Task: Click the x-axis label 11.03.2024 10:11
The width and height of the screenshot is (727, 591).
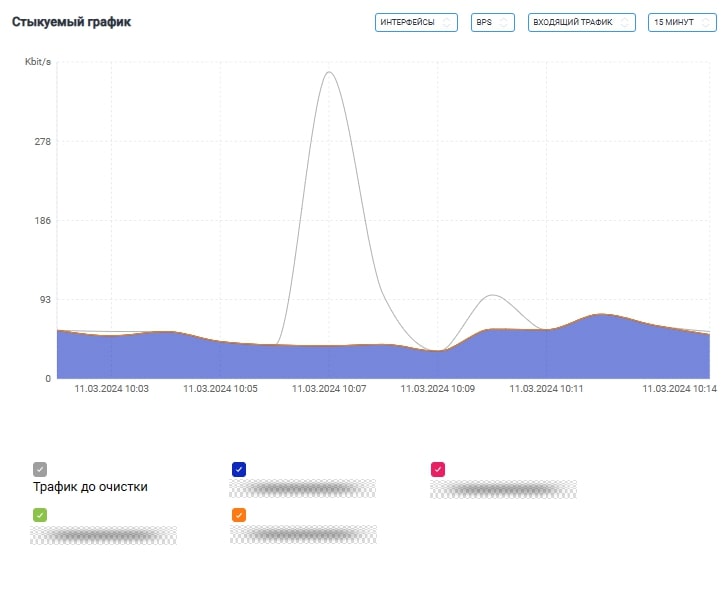Action: tap(546, 388)
